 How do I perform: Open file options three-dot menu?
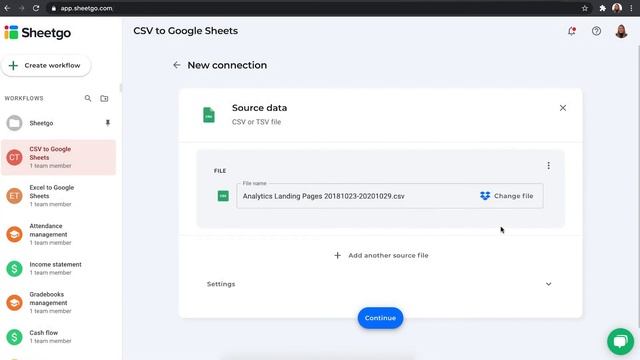549,165
